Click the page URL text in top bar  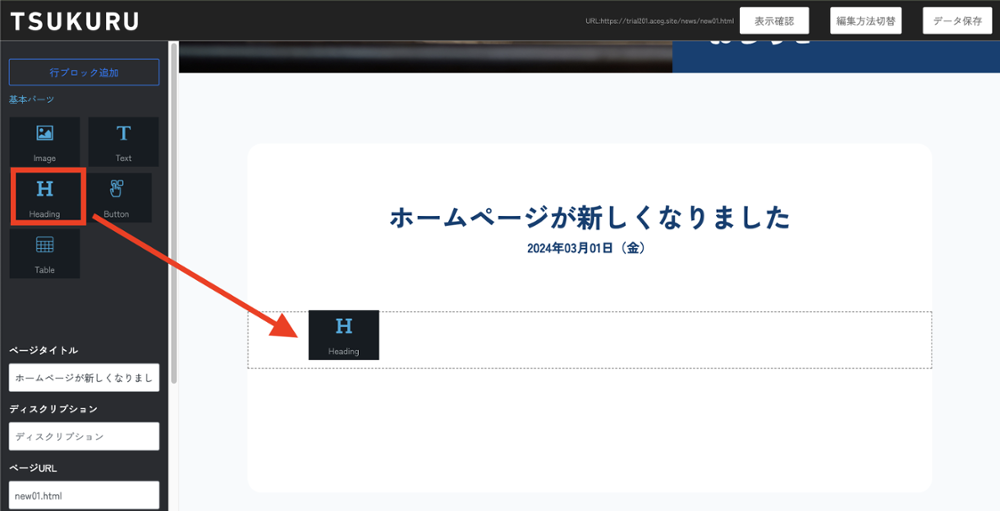(x=659, y=21)
